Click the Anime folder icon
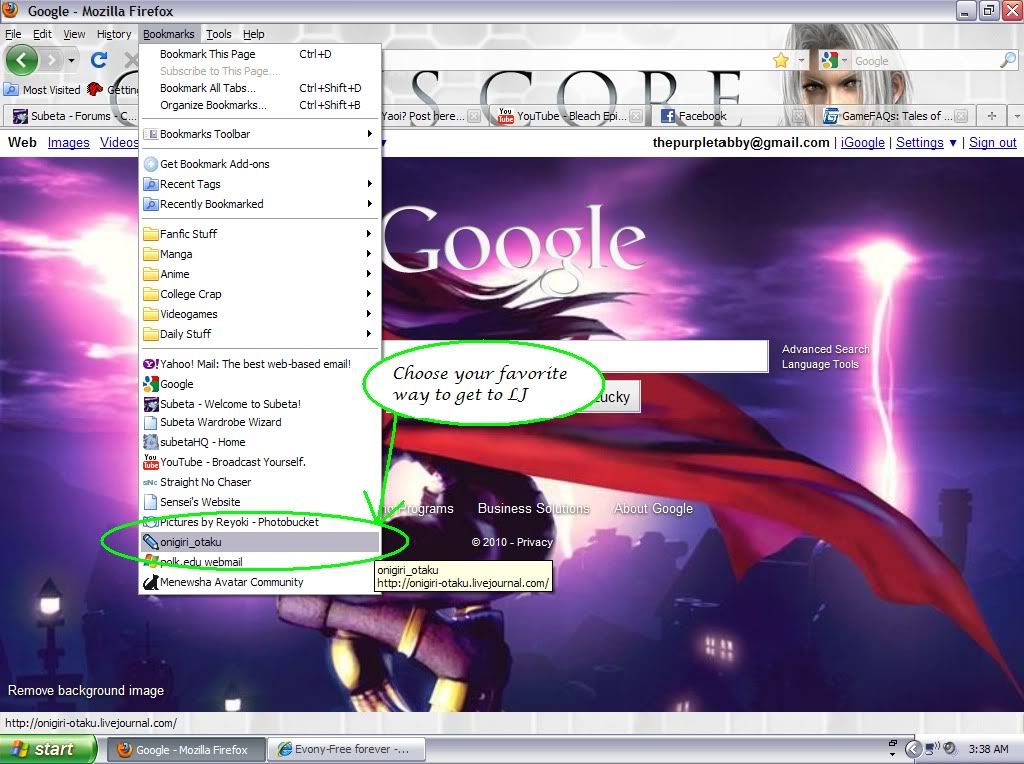 151,274
